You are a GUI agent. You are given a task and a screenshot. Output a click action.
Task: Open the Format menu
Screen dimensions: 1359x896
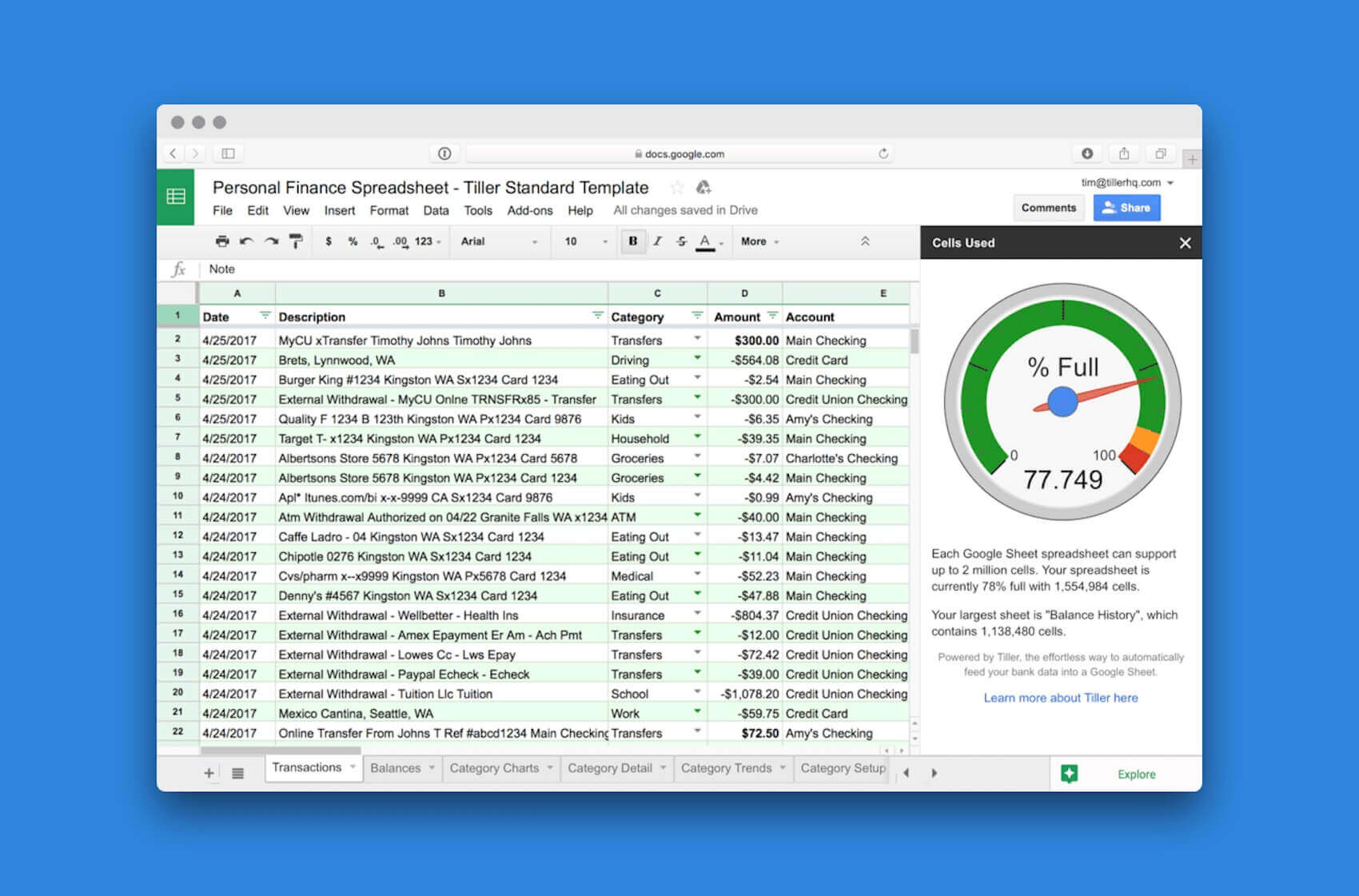389,210
